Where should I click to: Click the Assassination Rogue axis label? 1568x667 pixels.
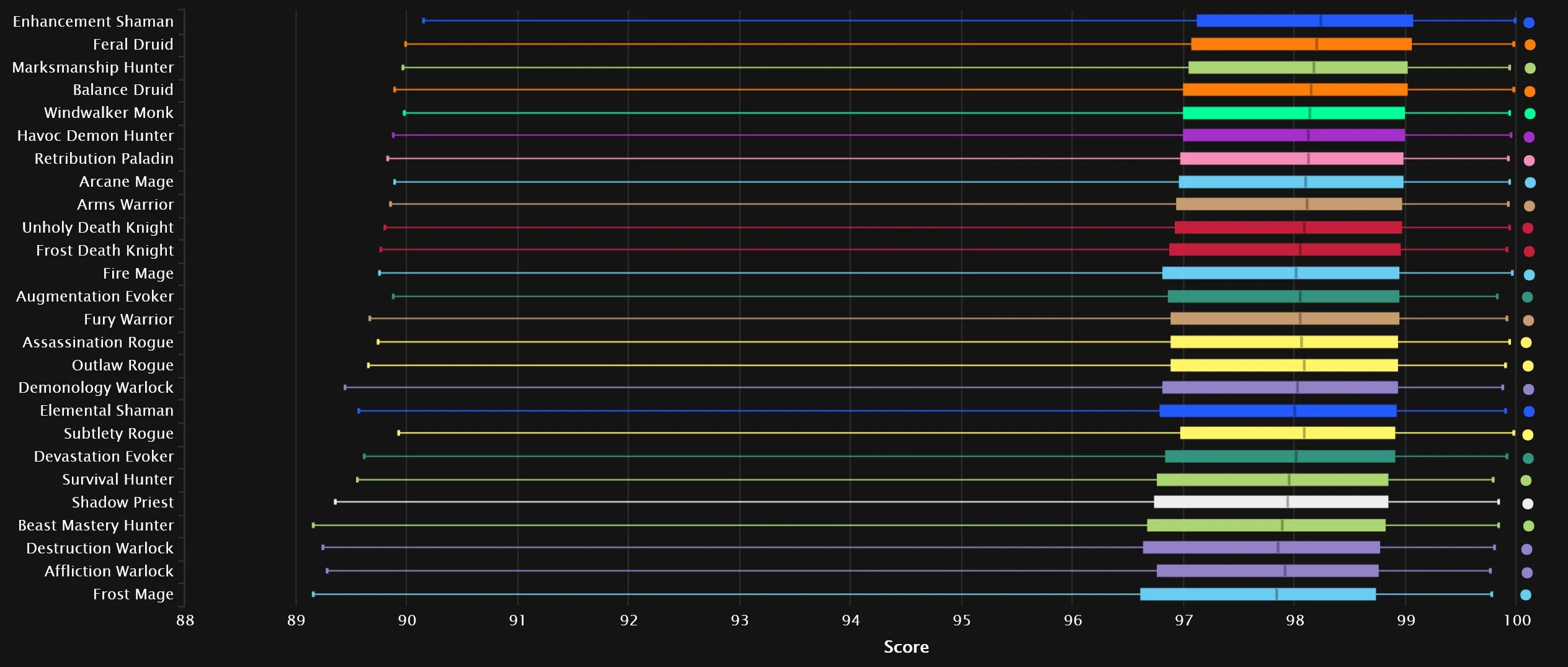pyautogui.click(x=98, y=342)
